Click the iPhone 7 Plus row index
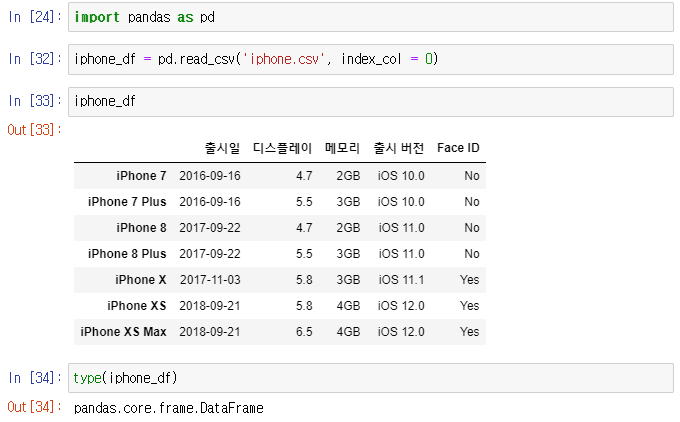Image resolution: width=680 pixels, height=422 pixels. (127, 202)
